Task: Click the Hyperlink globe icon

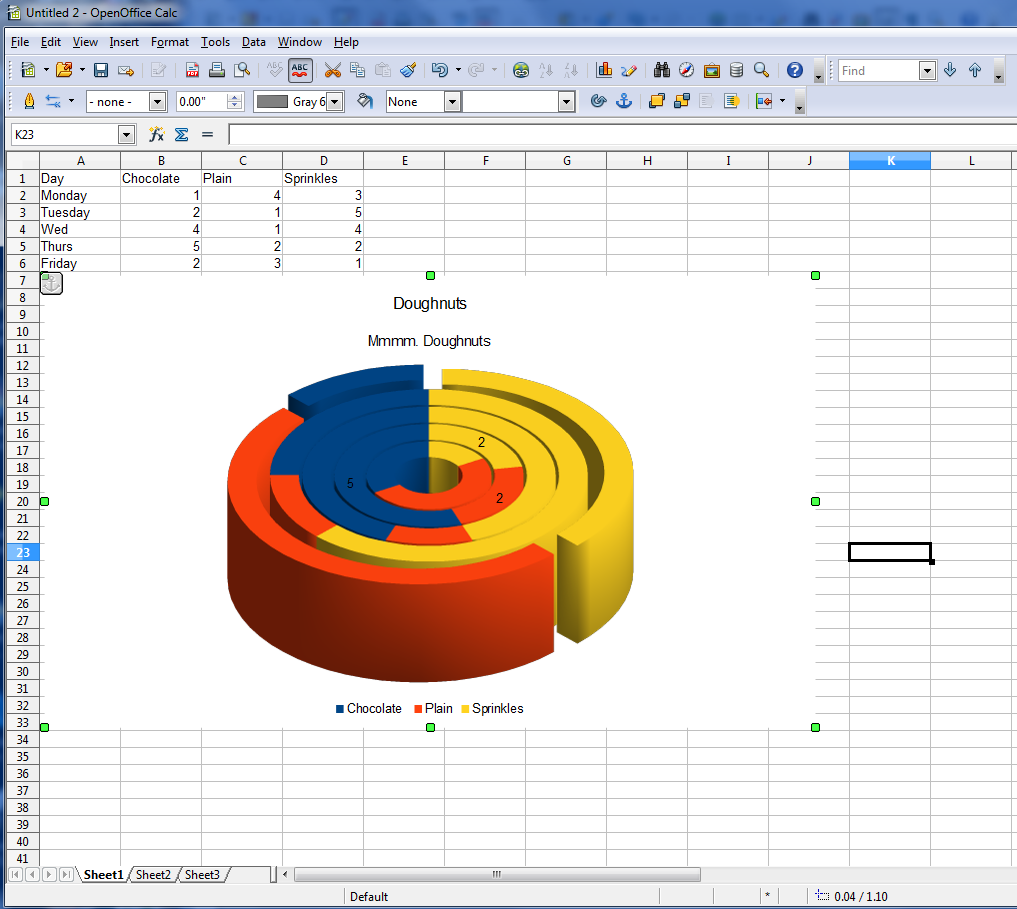Action: (520, 70)
